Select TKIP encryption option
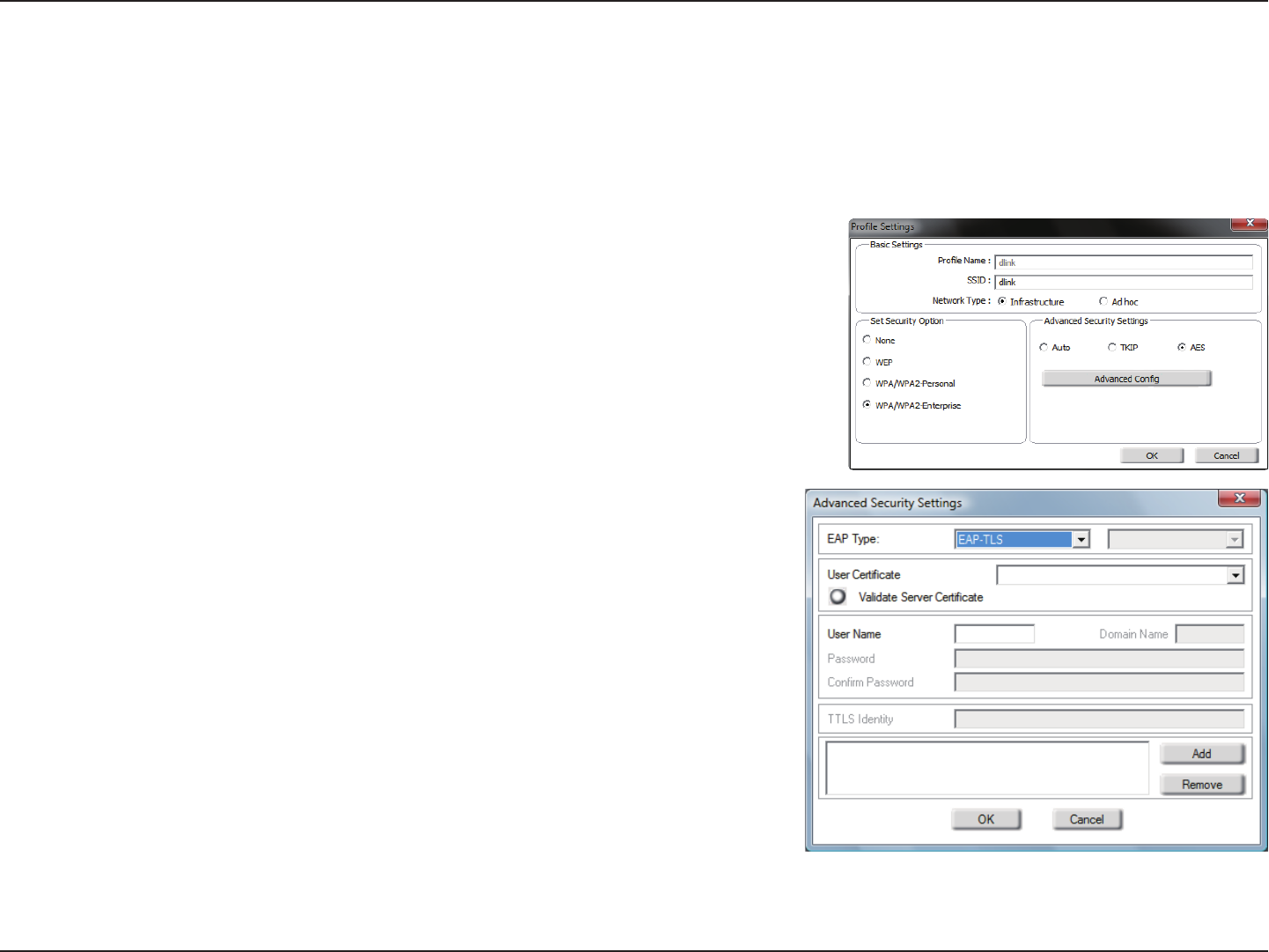The width and height of the screenshot is (1269, 952). coord(1112,347)
